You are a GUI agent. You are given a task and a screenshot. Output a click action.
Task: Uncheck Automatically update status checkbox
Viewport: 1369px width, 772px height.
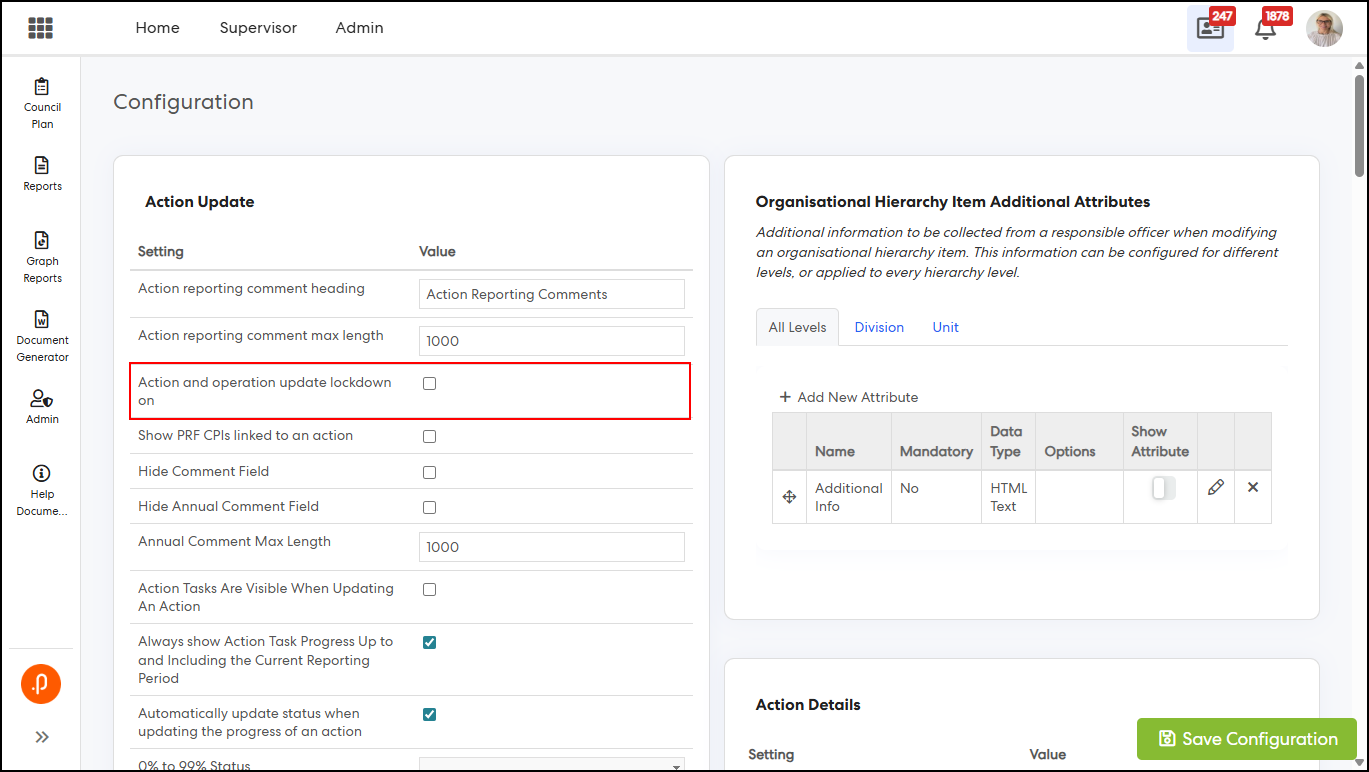(429, 714)
